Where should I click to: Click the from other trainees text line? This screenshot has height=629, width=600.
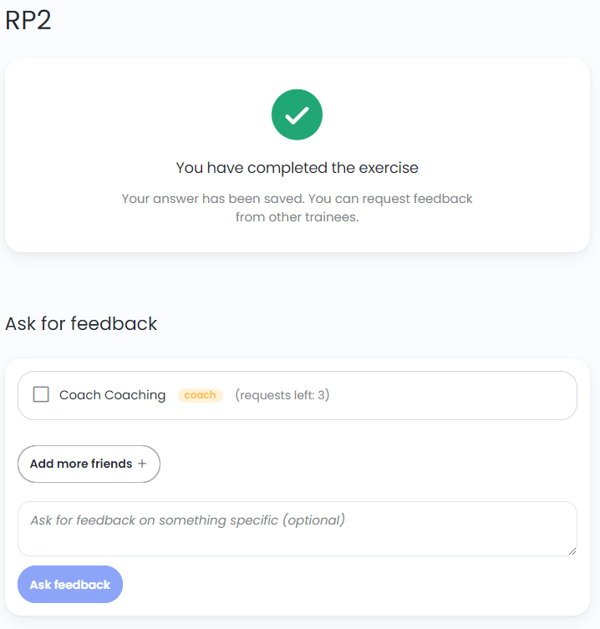[x=297, y=217]
